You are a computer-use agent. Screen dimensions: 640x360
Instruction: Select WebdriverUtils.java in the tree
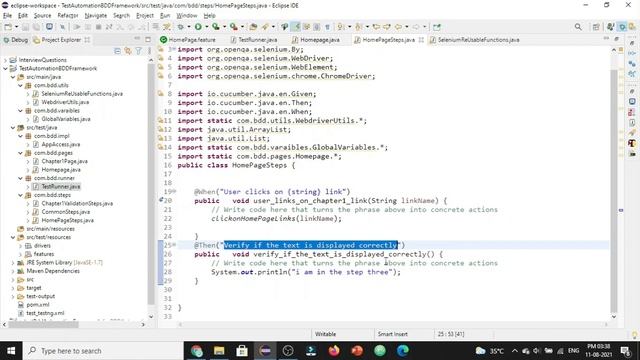coord(61,102)
